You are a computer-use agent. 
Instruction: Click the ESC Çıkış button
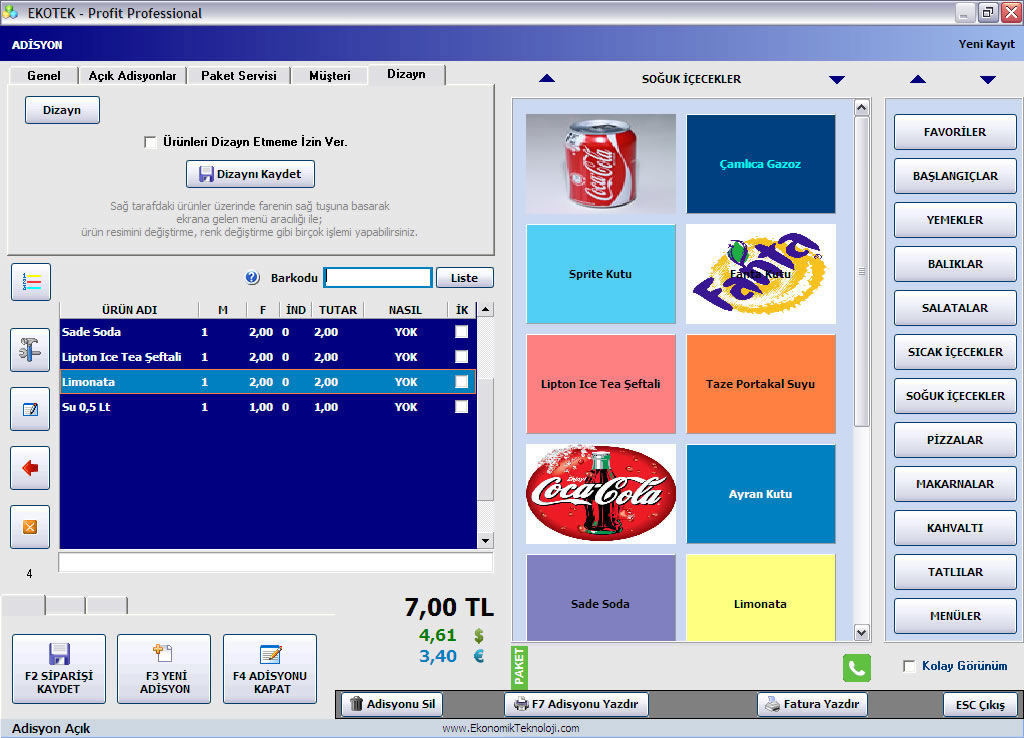tap(980, 705)
